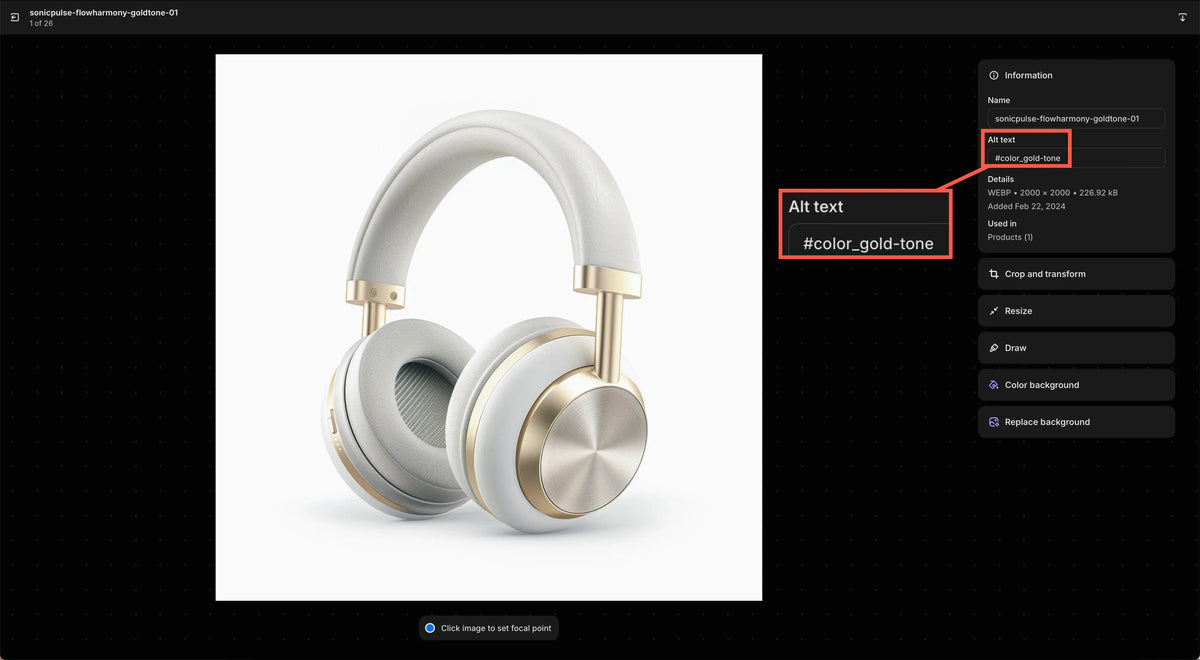Click the Name input field
Viewport: 1200px width, 660px height.
tap(1076, 118)
